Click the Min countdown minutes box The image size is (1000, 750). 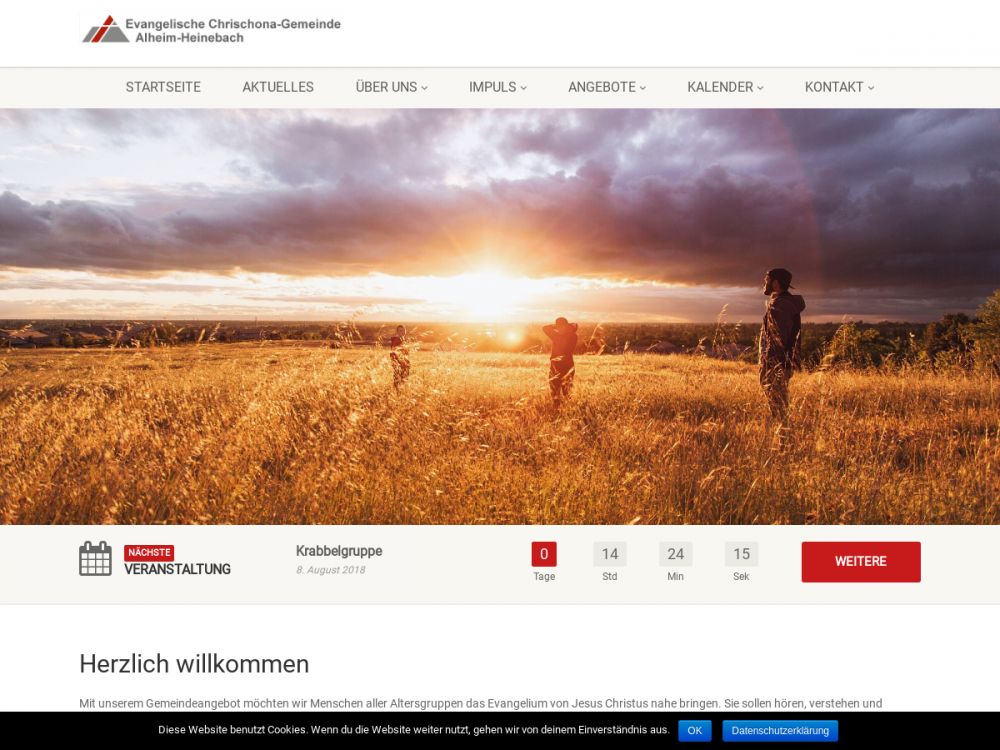(x=676, y=554)
